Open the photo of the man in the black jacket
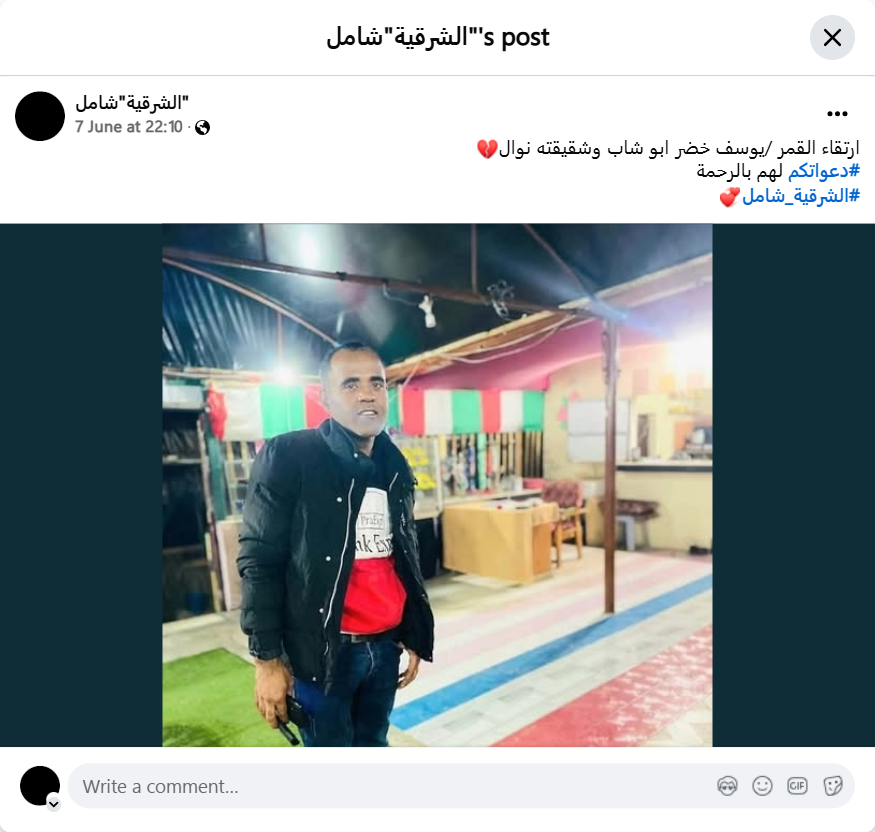The width and height of the screenshot is (875, 832). 437,485
